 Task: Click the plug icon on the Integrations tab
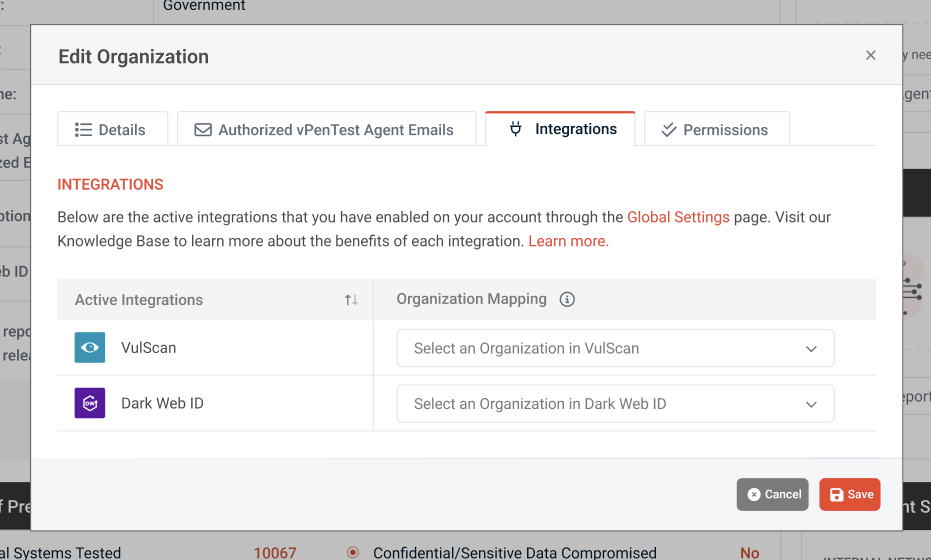pos(516,129)
